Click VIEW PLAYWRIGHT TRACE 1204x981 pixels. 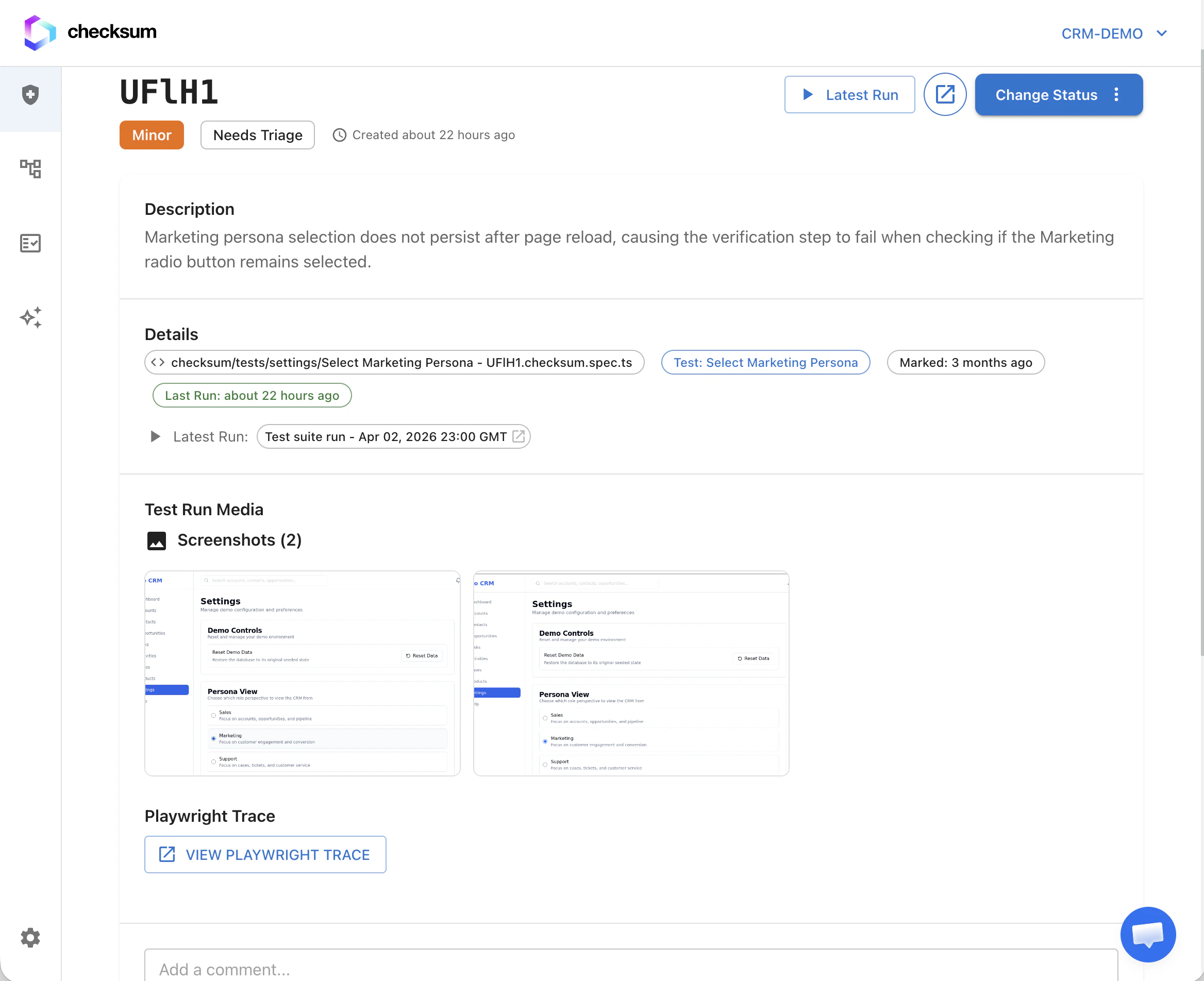click(264, 854)
